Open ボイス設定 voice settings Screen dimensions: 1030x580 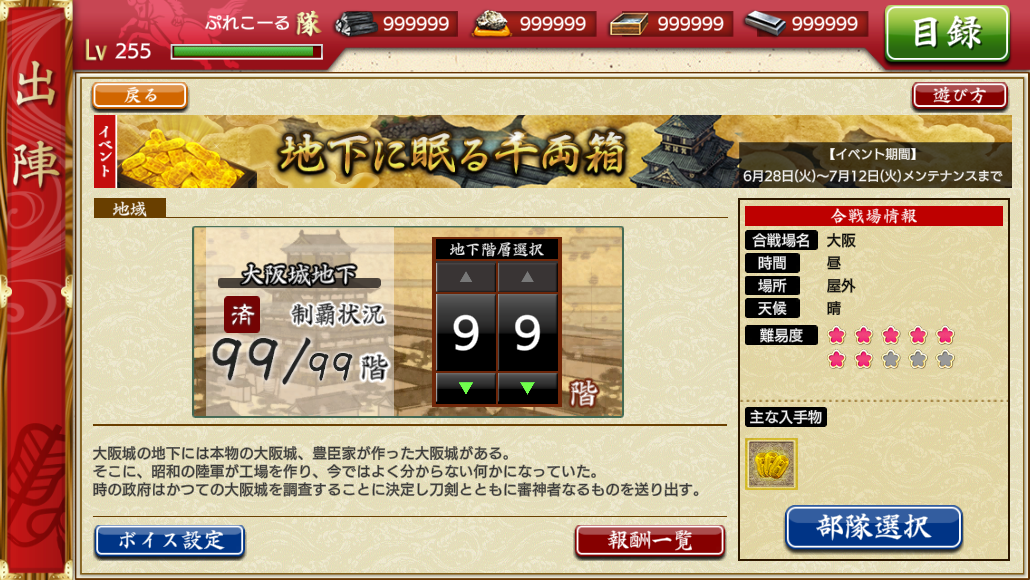pyautogui.click(x=170, y=541)
